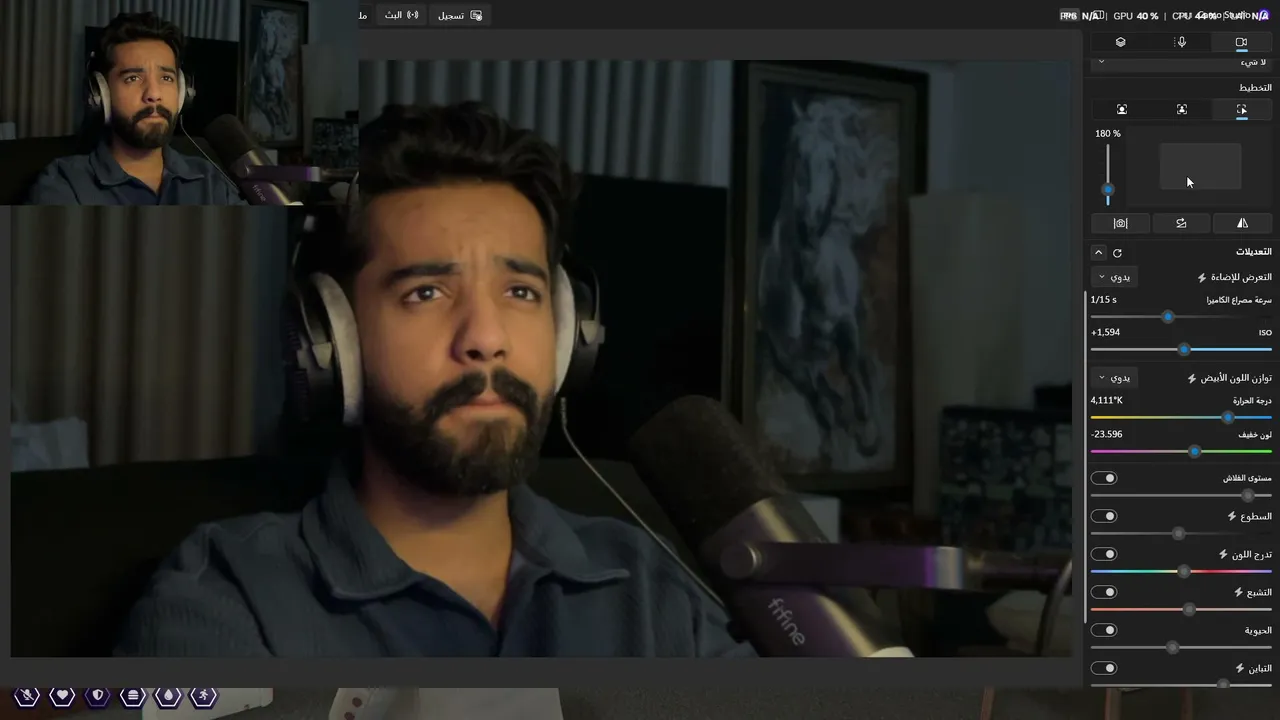The height and width of the screenshot is (720, 1280).
Task: Toggle the تدرج اللون hue switch
Action: point(1104,554)
